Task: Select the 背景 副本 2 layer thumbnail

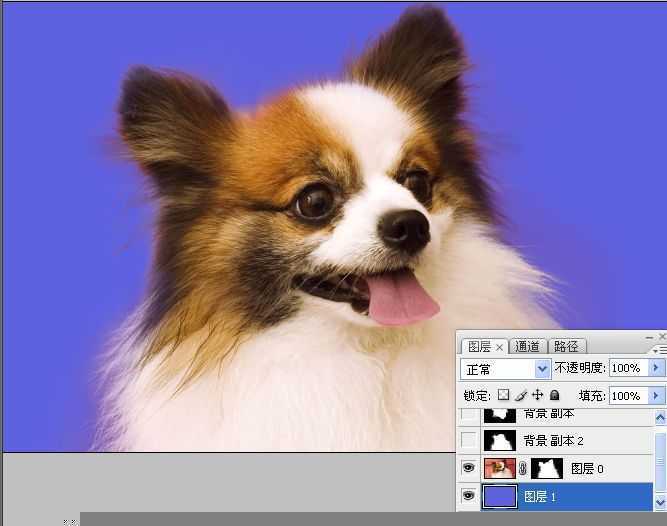Action: click(x=500, y=441)
